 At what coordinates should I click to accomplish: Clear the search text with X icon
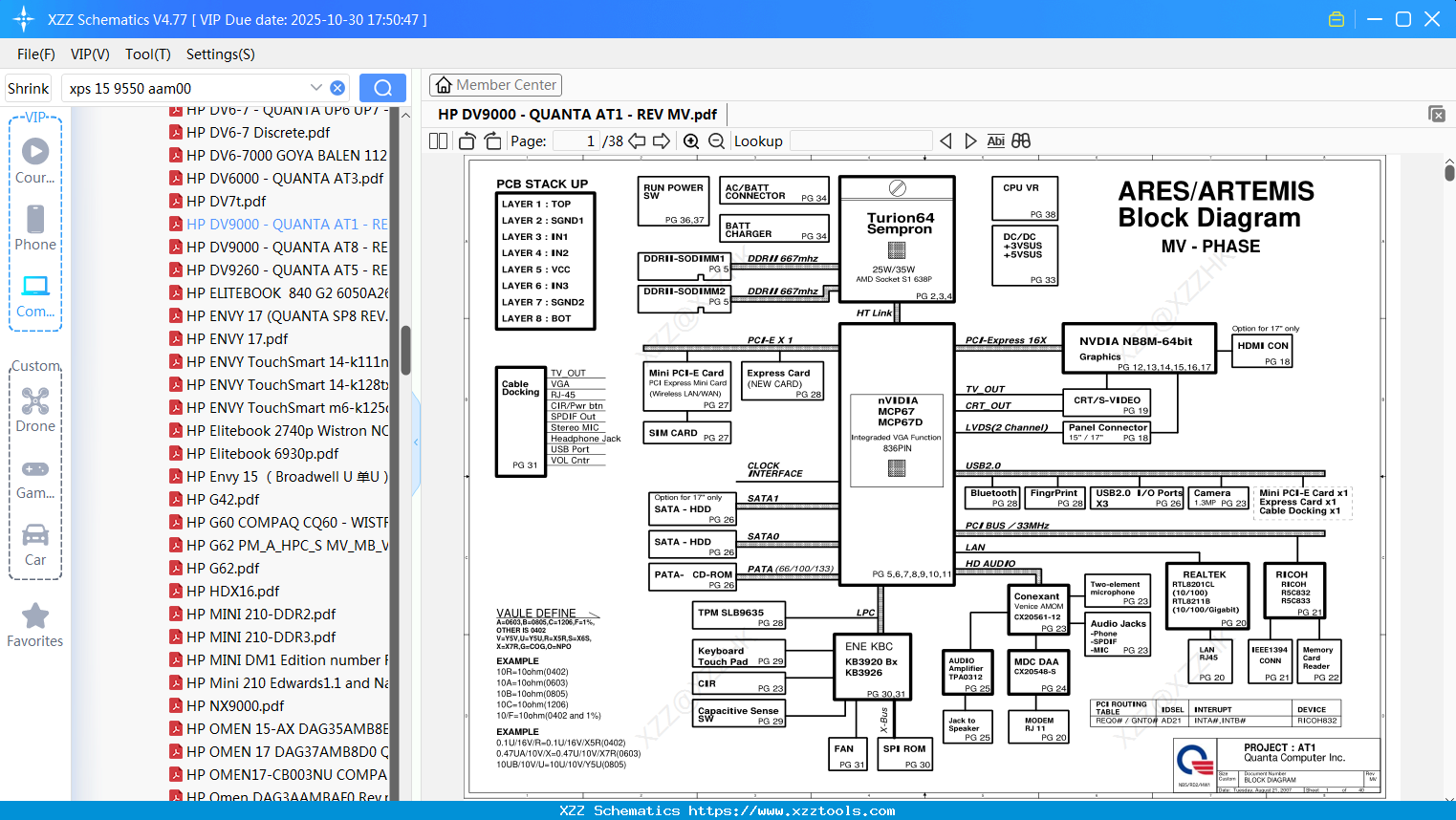click(337, 88)
